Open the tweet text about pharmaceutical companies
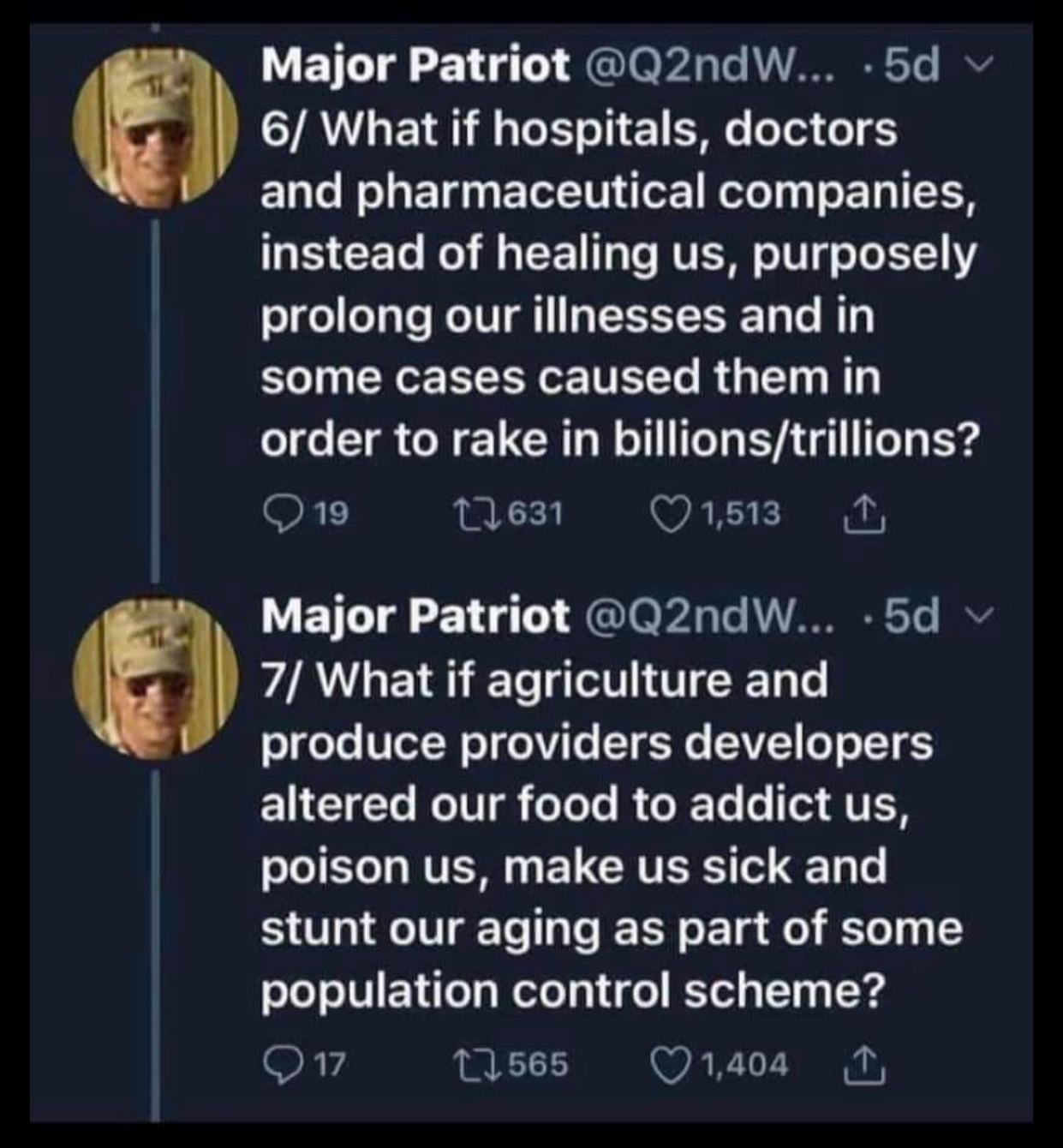Screen dimensions: 1063x1148 click(617, 283)
